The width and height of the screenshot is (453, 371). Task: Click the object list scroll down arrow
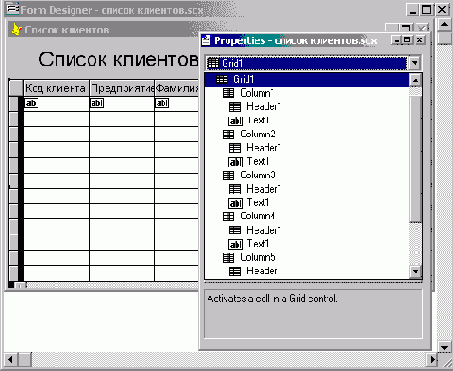(x=415, y=271)
